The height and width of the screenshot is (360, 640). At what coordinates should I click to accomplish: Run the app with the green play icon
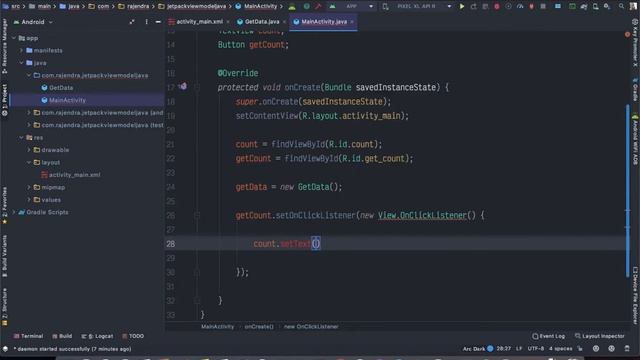tap(462, 7)
